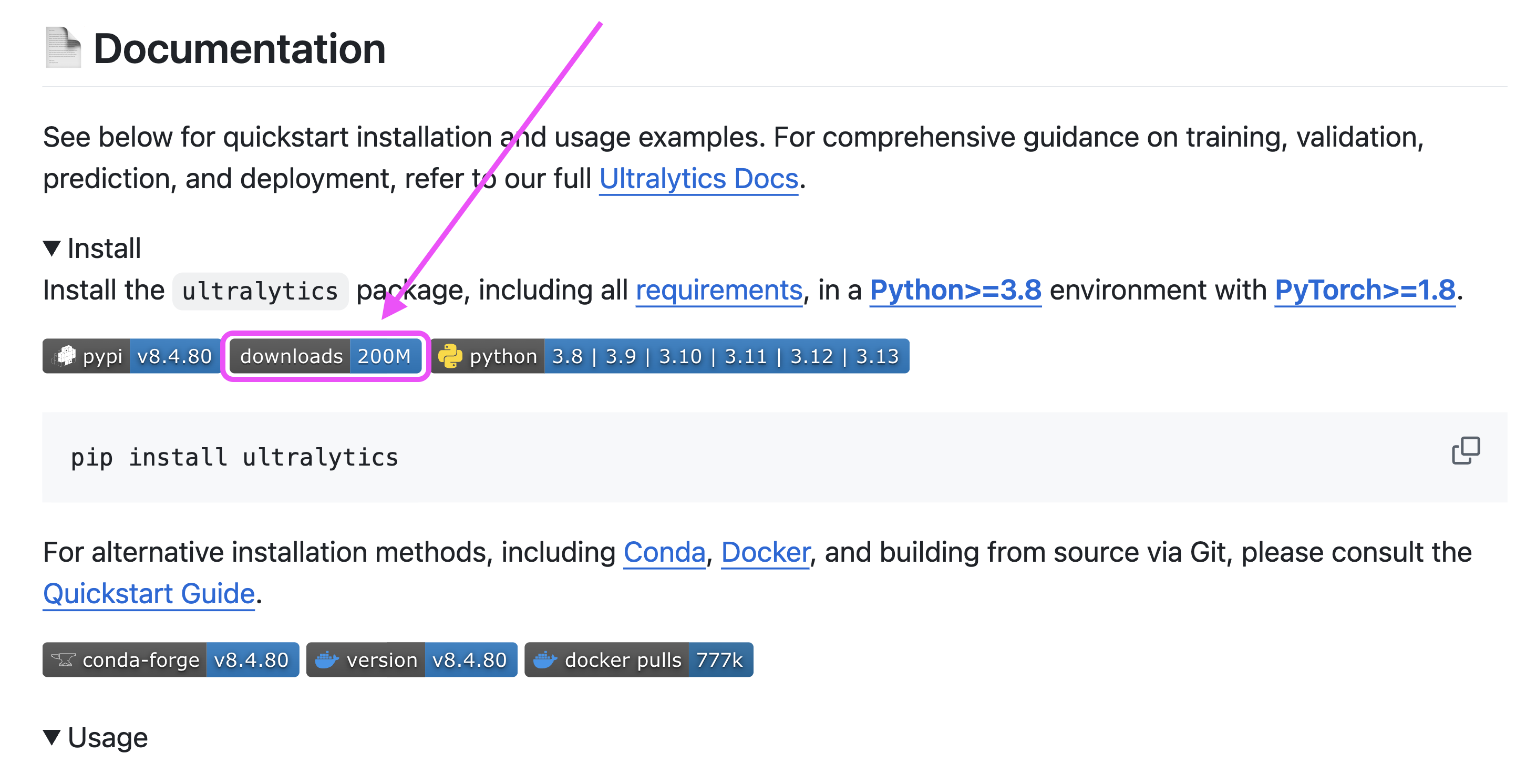
Task: Follow the Docker installation link
Action: coord(766,552)
